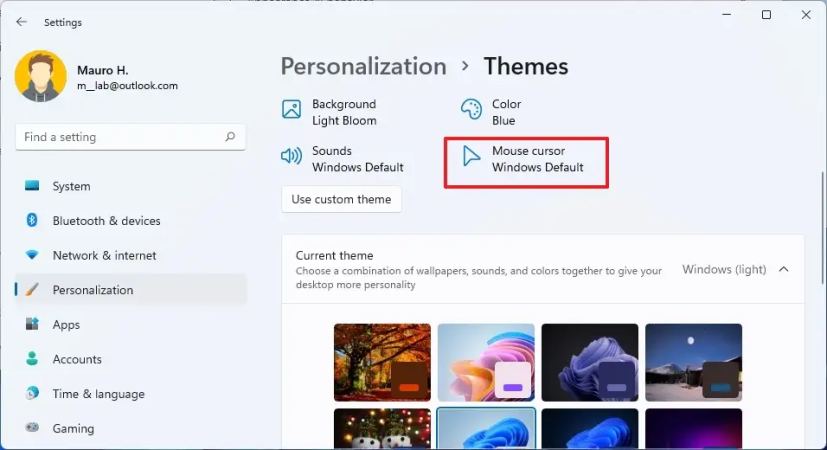Screen dimensions: 827x450
Task: Click the Apps icon in sidebar
Action: (32, 324)
